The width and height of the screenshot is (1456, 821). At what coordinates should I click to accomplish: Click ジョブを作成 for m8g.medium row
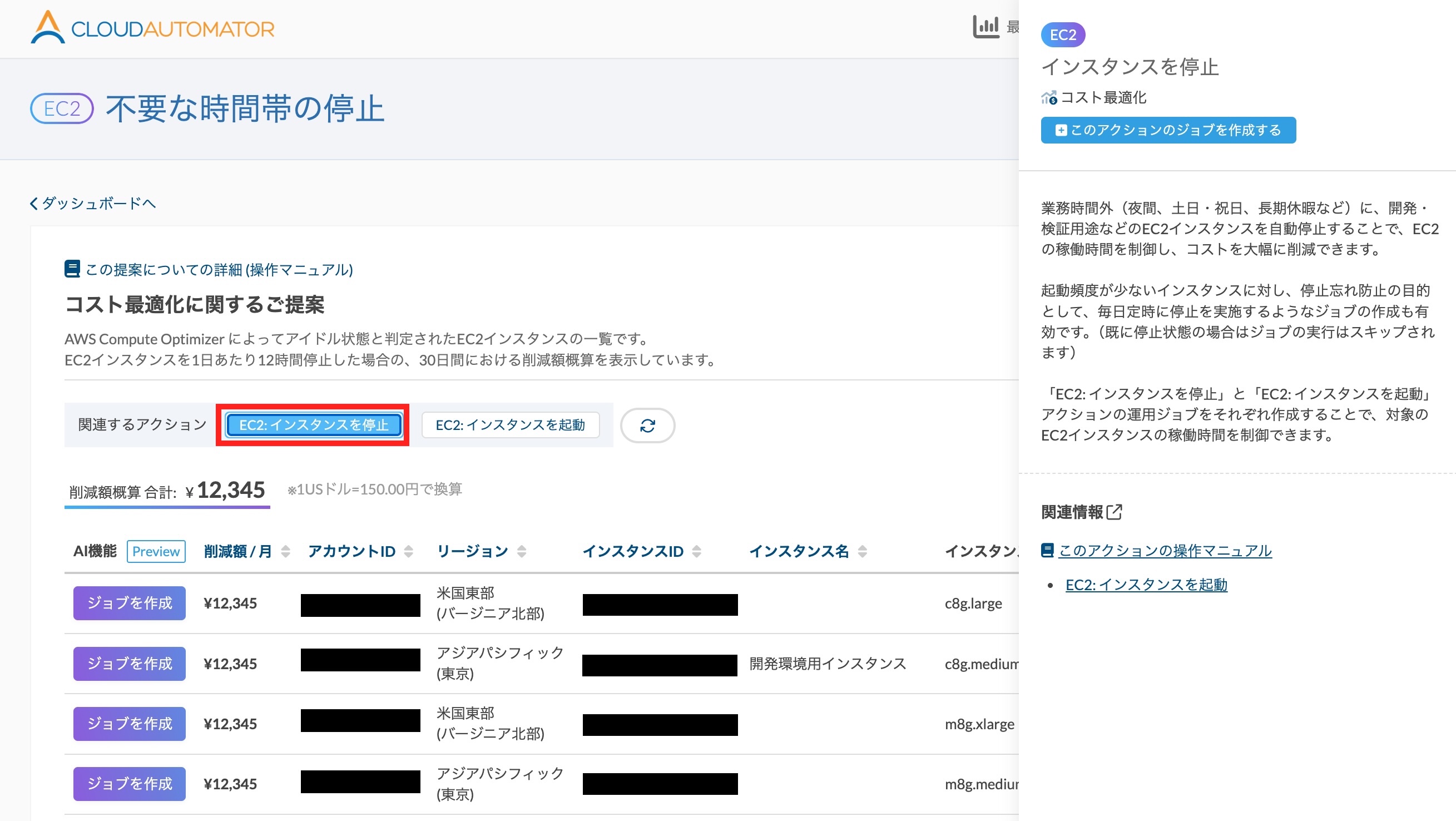[130, 784]
